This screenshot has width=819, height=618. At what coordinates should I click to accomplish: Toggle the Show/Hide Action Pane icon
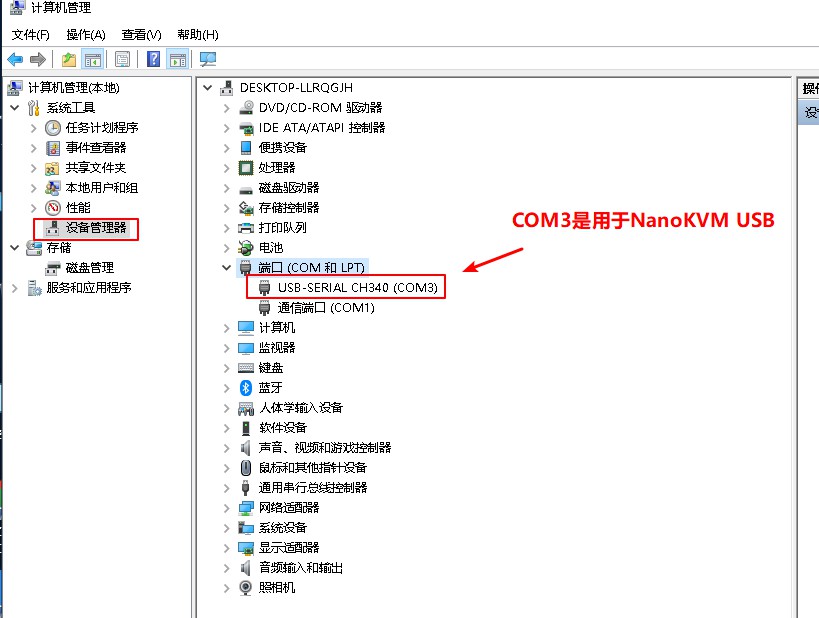tap(178, 60)
